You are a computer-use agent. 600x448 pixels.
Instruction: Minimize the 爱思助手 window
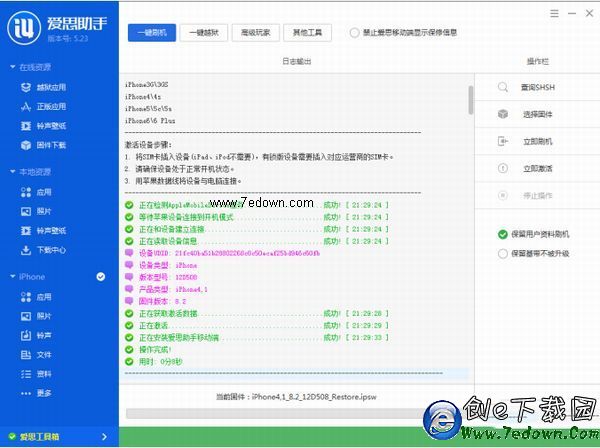coord(572,14)
